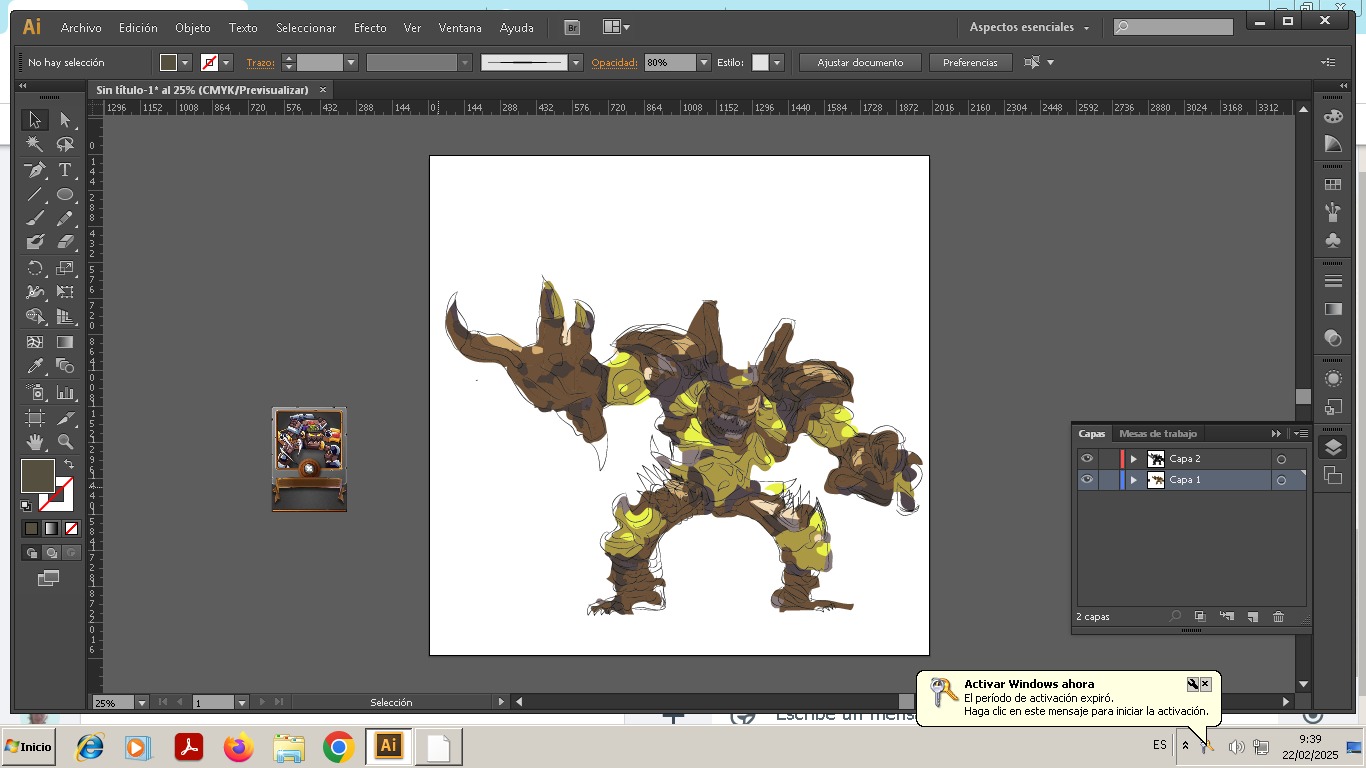
Task: Select the Pencil tool
Action: [x=65, y=218]
